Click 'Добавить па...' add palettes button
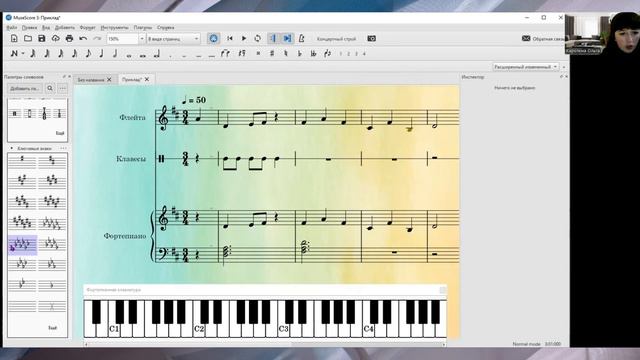The width and height of the screenshot is (640, 360). [25, 88]
